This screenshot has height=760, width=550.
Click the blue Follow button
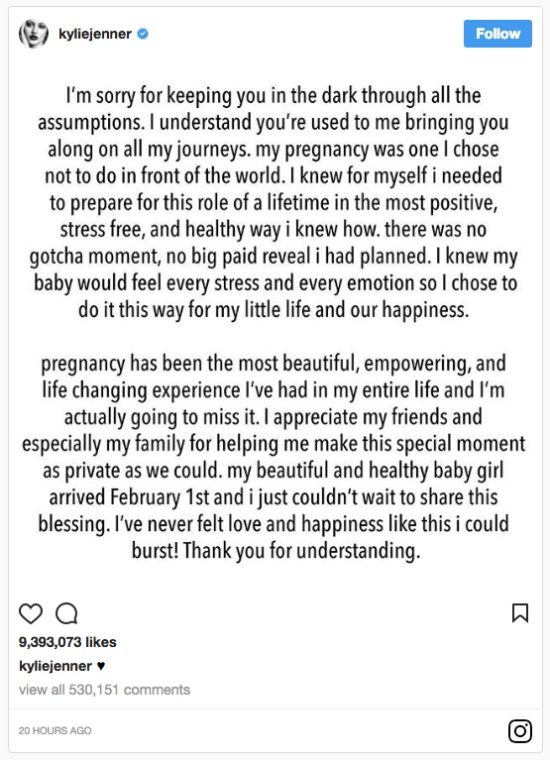point(497,34)
